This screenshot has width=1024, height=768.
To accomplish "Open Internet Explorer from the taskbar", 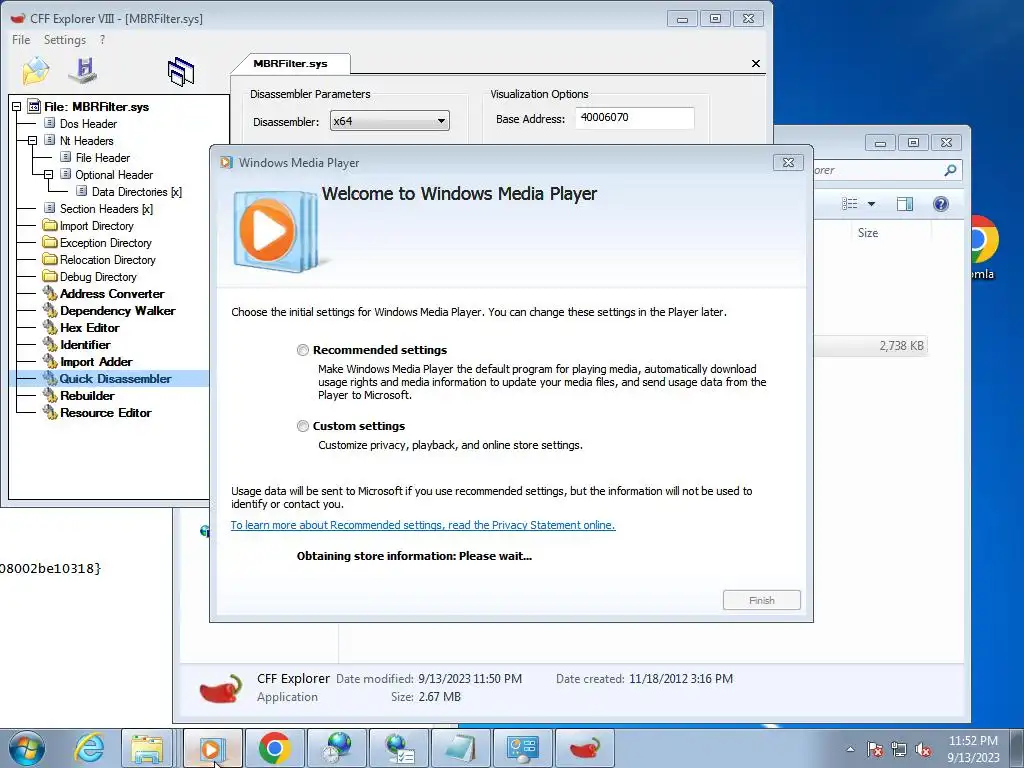I will pos(88,748).
